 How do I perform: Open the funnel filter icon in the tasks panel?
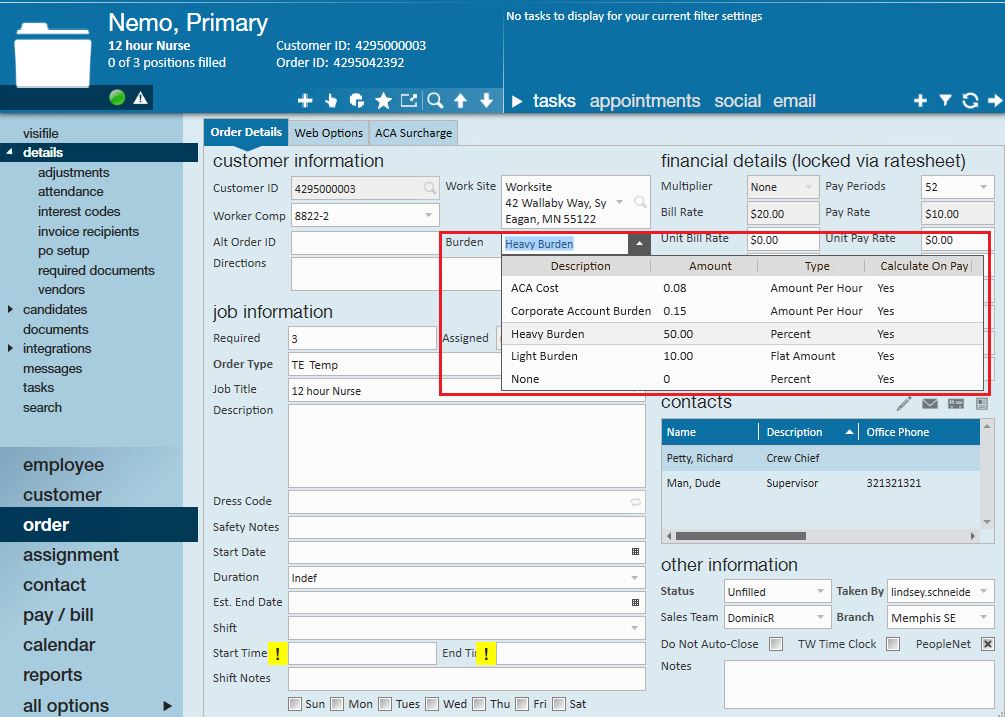click(x=945, y=101)
